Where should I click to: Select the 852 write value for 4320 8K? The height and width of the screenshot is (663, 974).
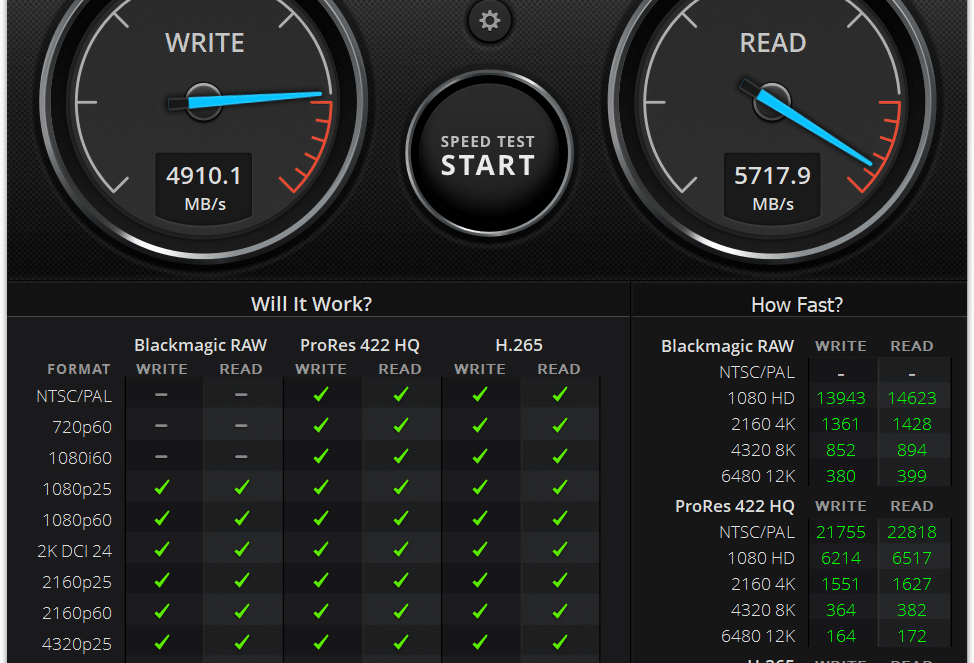[x=840, y=450]
